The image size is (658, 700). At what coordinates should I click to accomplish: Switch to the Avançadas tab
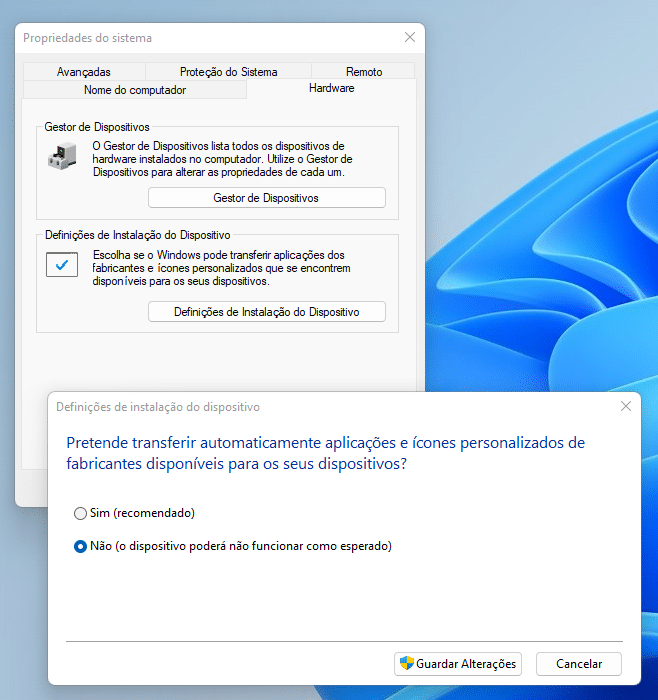coord(84,72)
